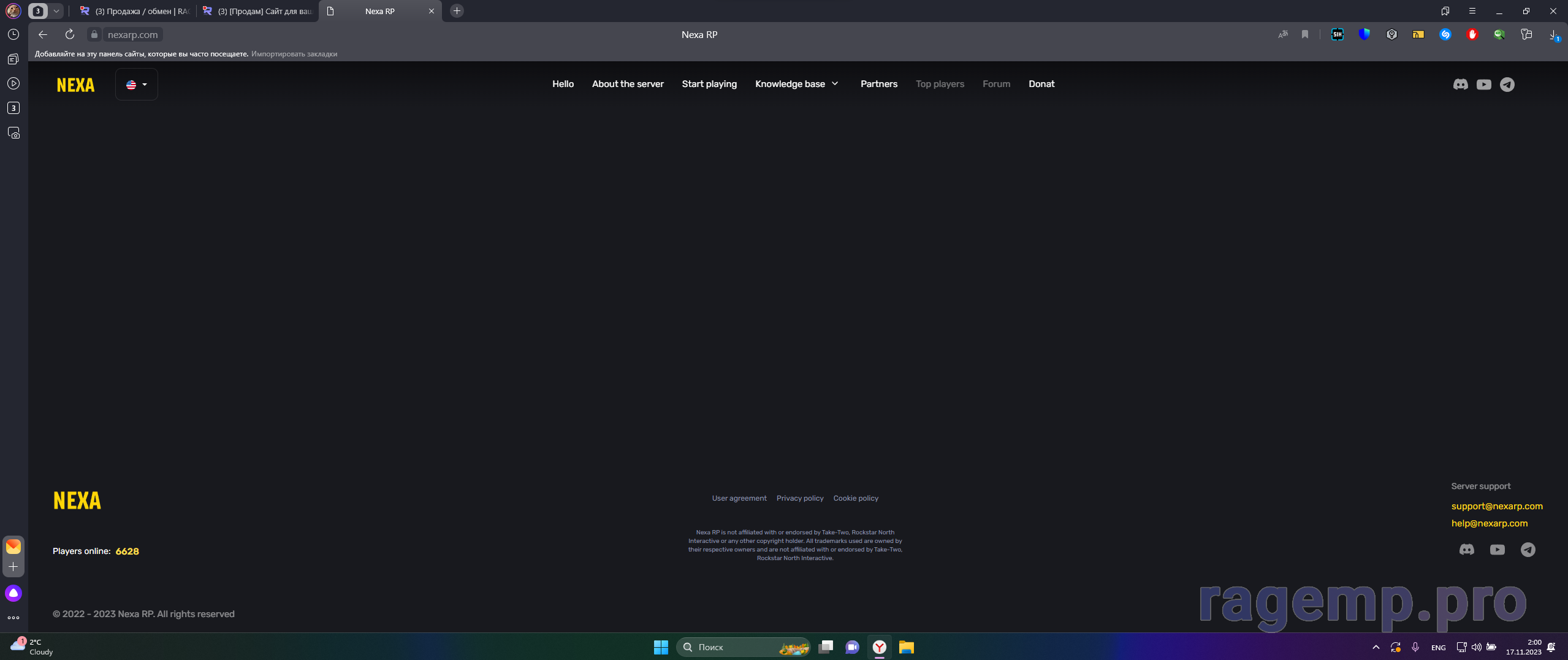
Task: Open the Telegram icon in the header
Action: [x=1507, y=85]
